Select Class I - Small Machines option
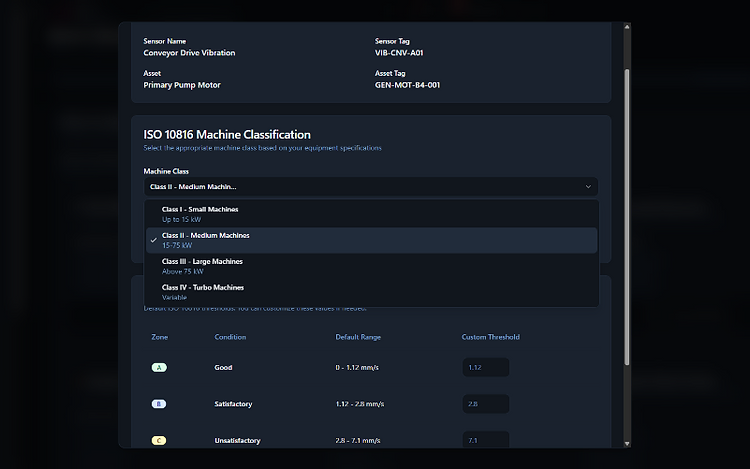The image size is (750, 469). [372, 214]
